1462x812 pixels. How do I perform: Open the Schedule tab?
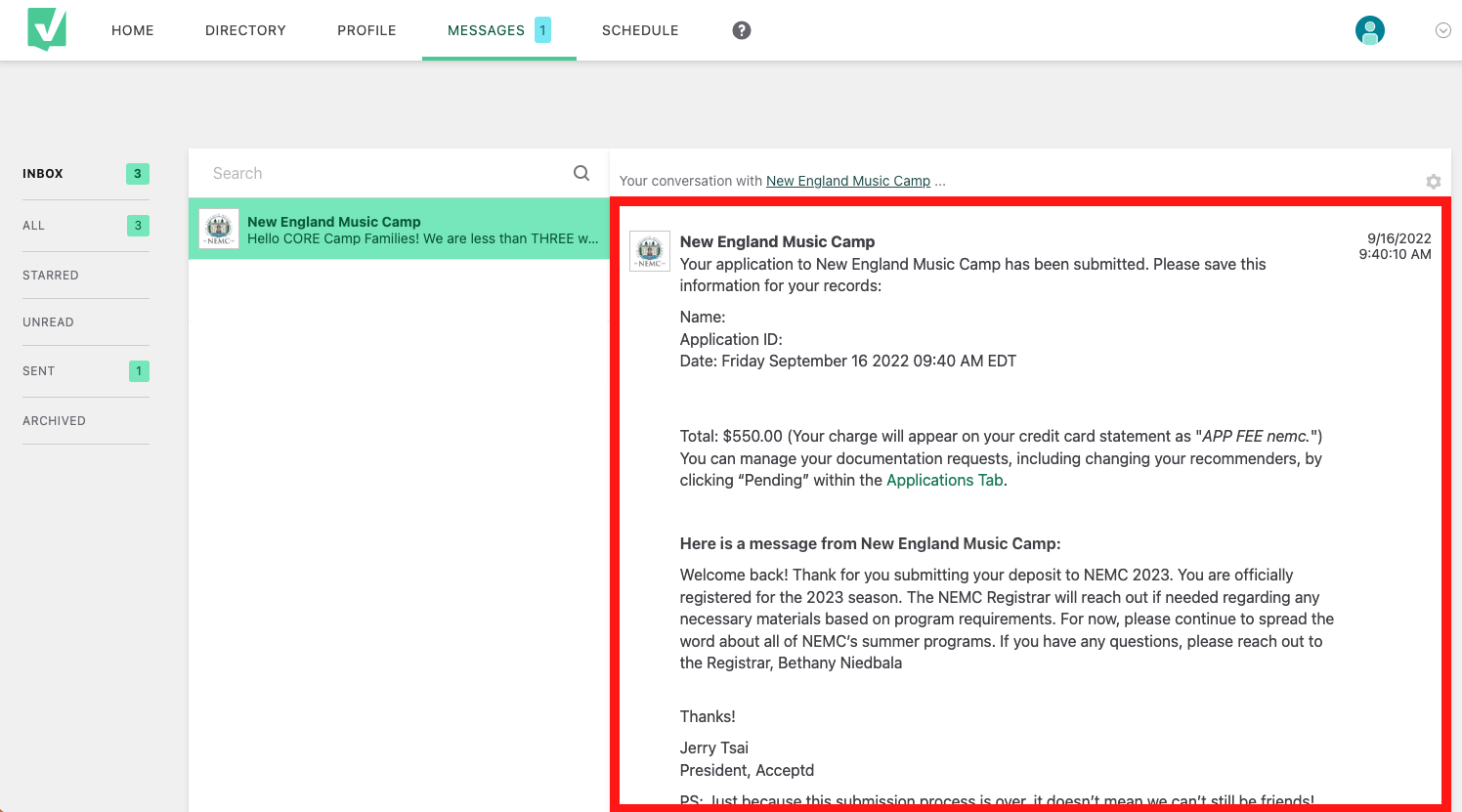[x=640, y=30]
